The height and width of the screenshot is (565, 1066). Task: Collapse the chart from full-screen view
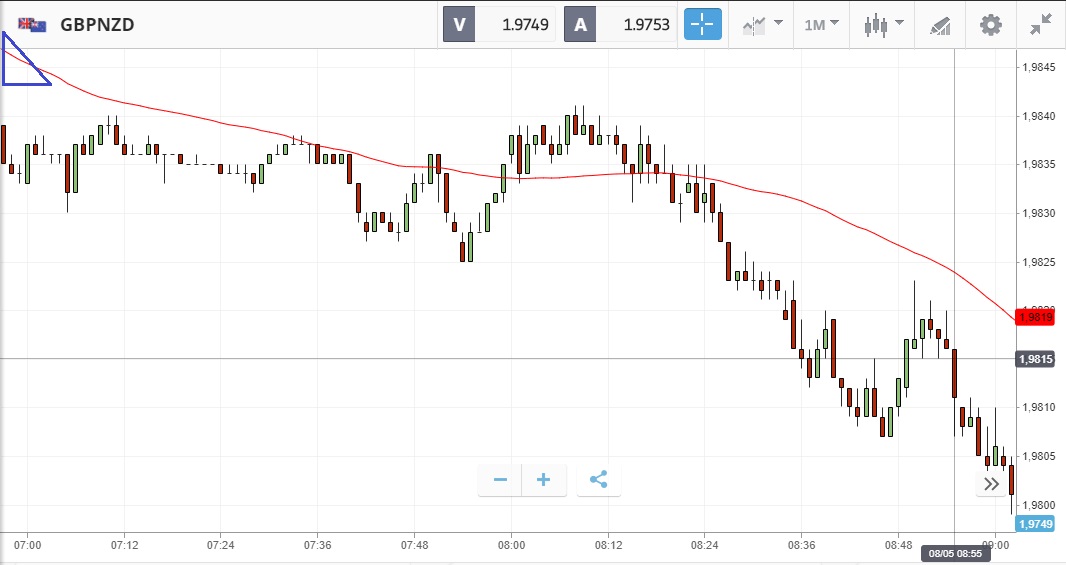pyautogui.click(x=1041, y=25)
